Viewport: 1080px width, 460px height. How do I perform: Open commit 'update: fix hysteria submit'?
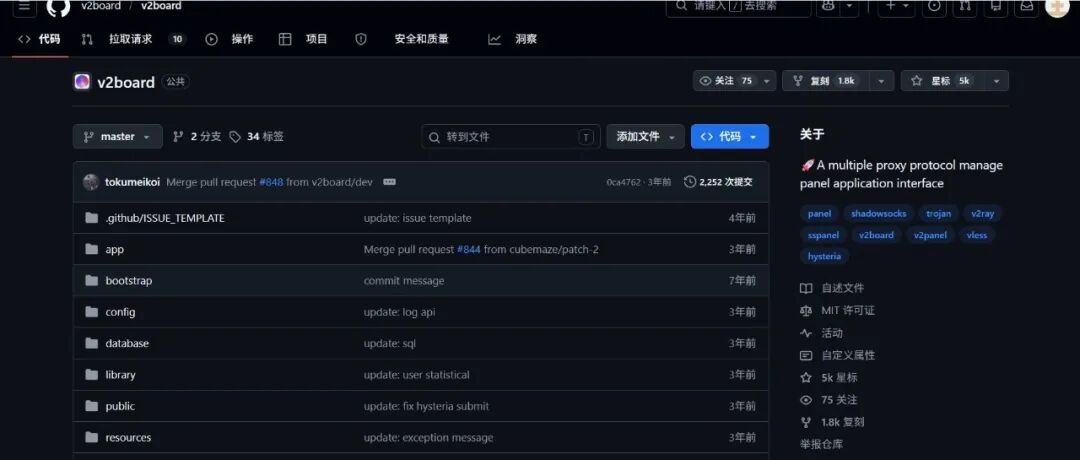click(426, 406)
